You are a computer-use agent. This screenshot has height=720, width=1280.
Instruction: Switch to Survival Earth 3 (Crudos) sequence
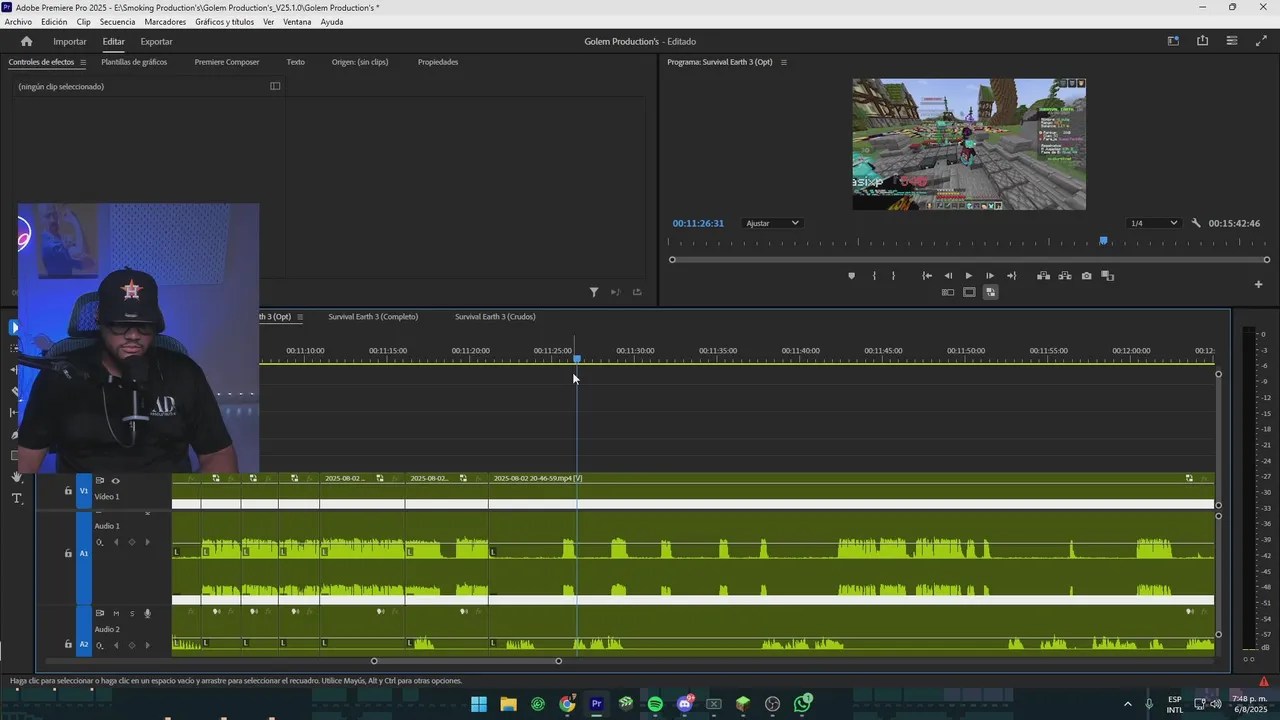pyautogui.click(x=495, y=317)
